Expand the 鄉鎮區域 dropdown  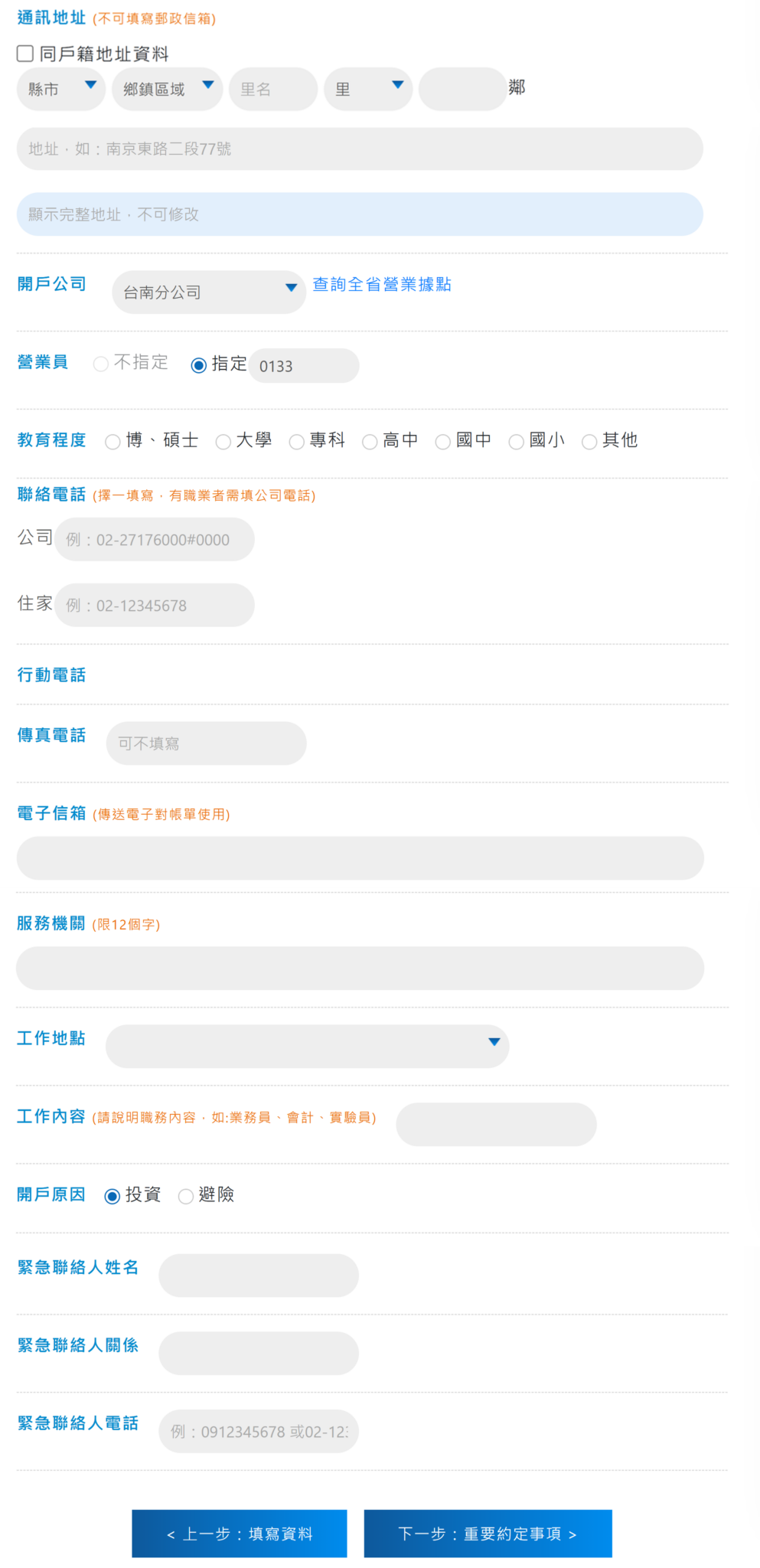(x=167, y=89)
